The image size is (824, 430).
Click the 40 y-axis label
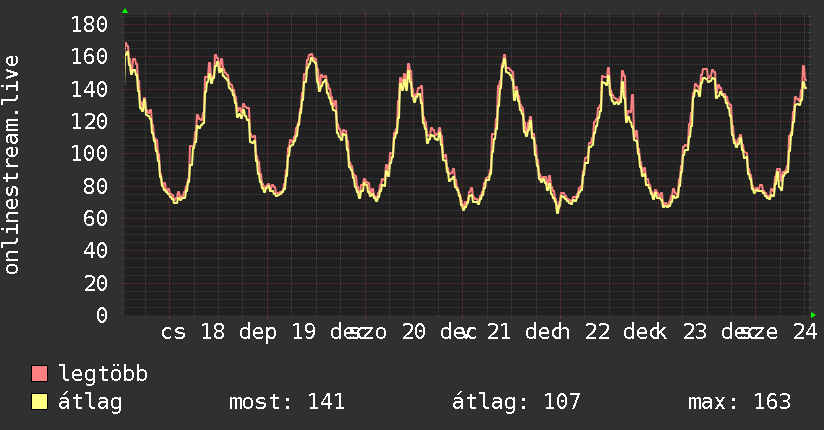96,251
